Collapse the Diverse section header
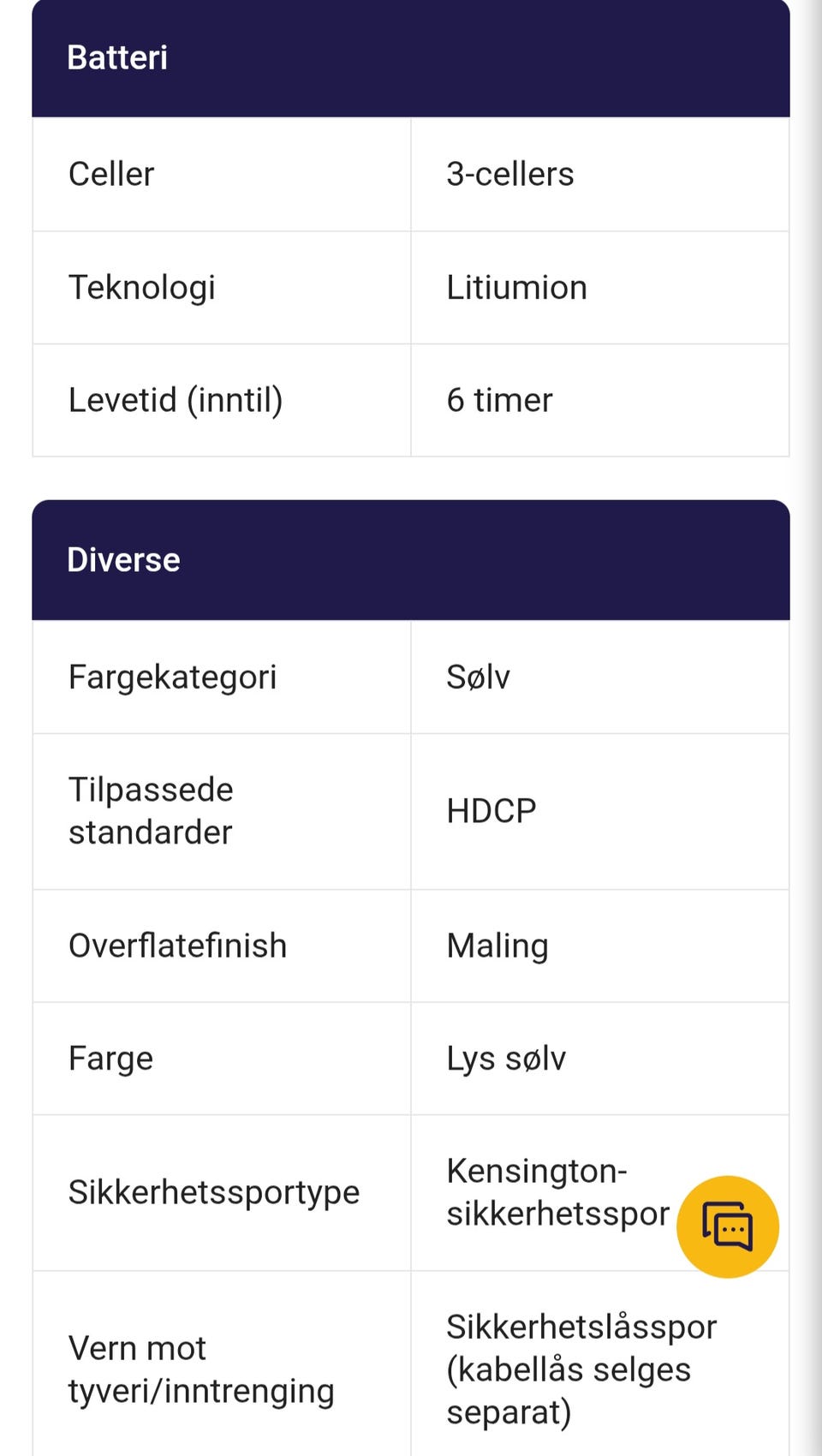Screen dimensions: 822x1456 (x=410, y=560)
